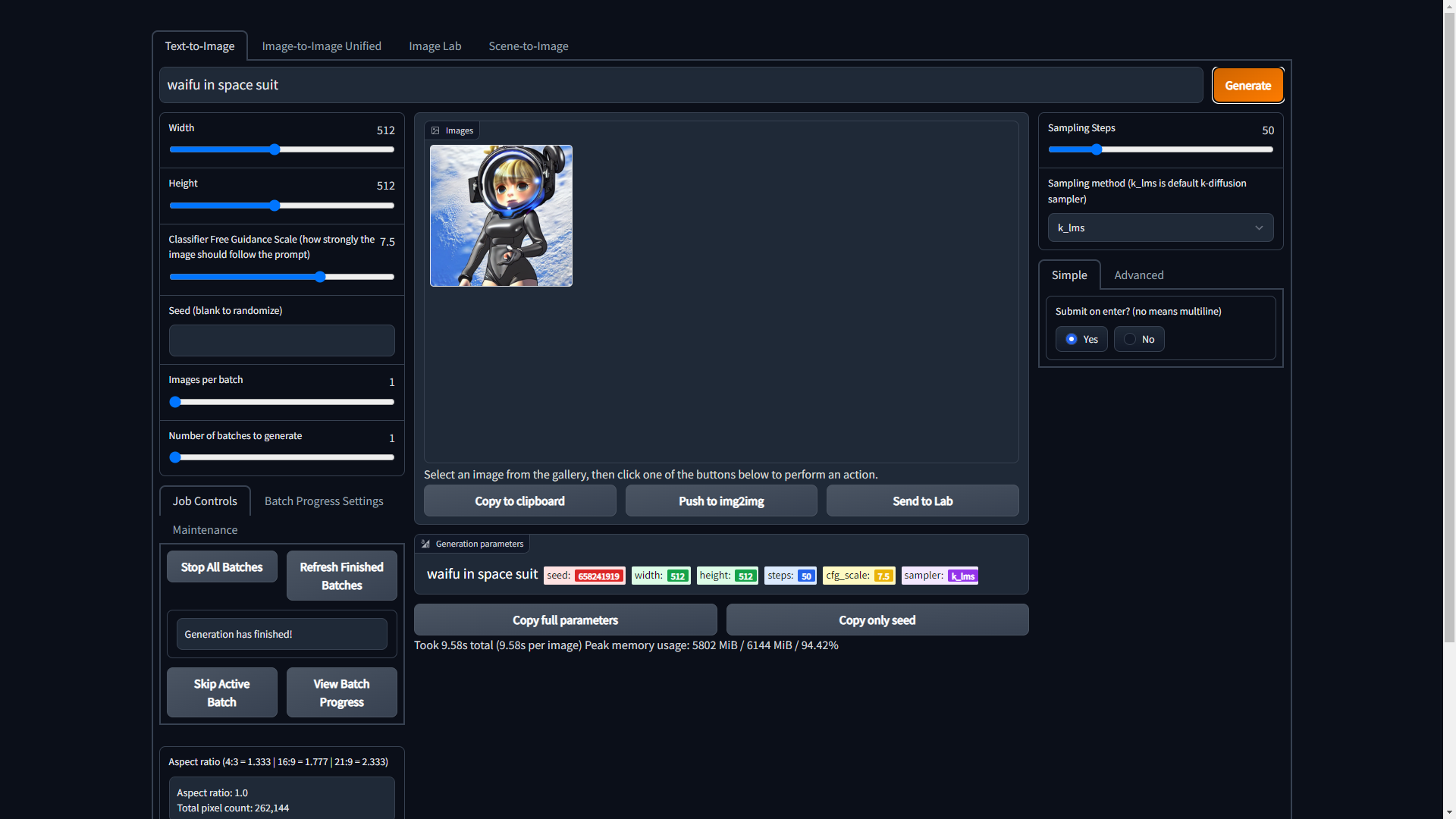Select the generated space suit image thumbnail
This screenshot has height=819, width=1456.
(x=500, y=216)
